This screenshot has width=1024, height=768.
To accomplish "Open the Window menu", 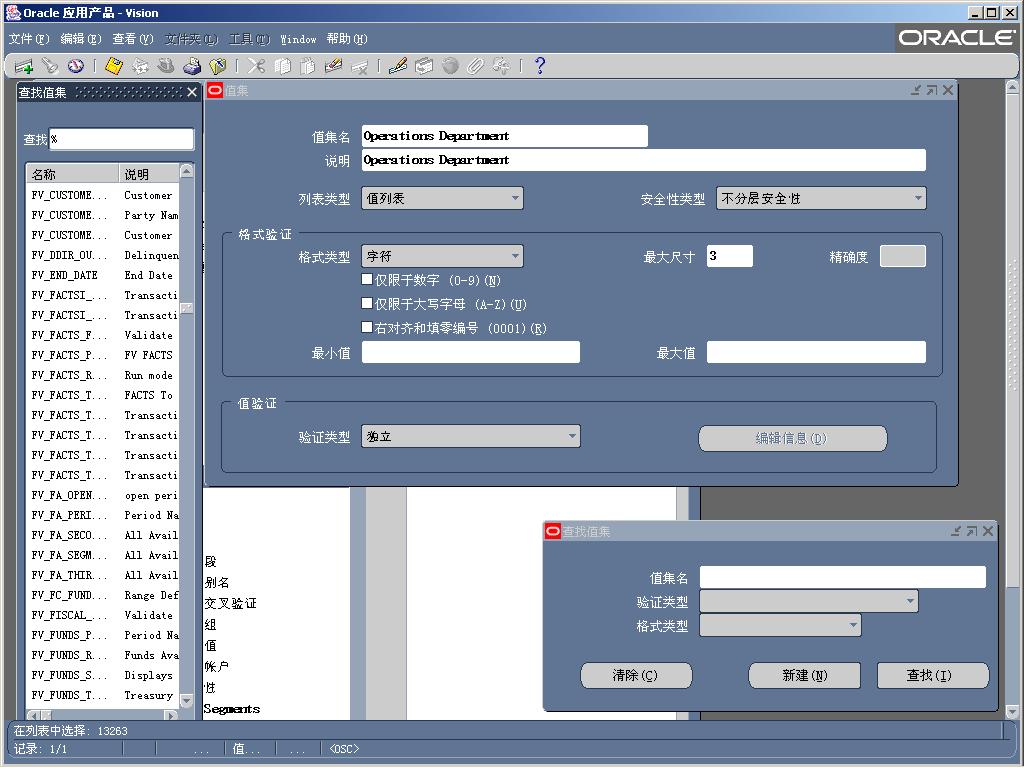I will pyautogui.click(x=298, y=39).
